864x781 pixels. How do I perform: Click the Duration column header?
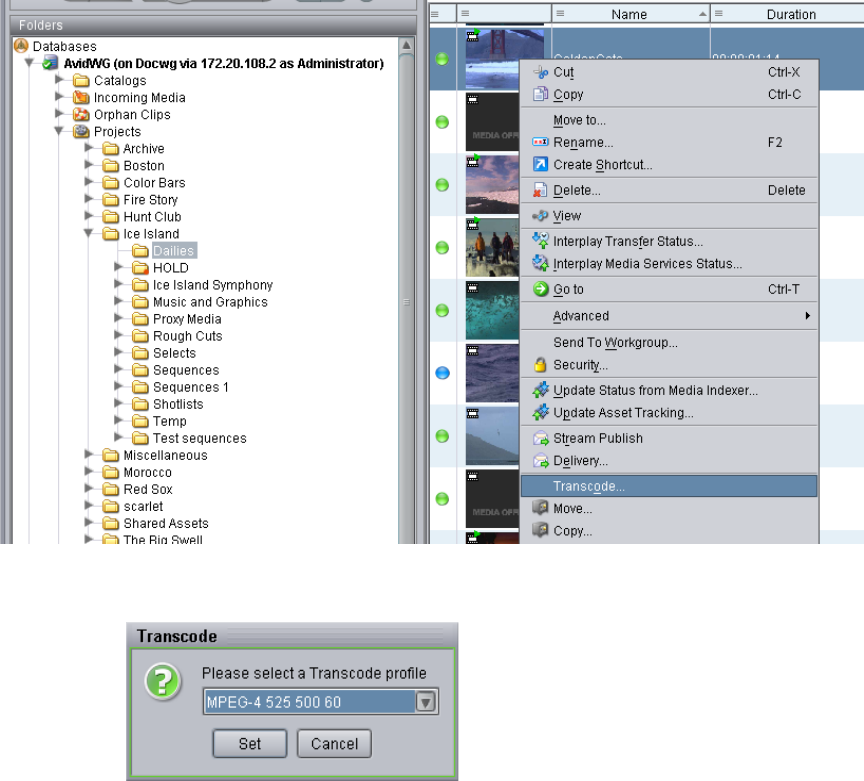(x=788, y=14)
